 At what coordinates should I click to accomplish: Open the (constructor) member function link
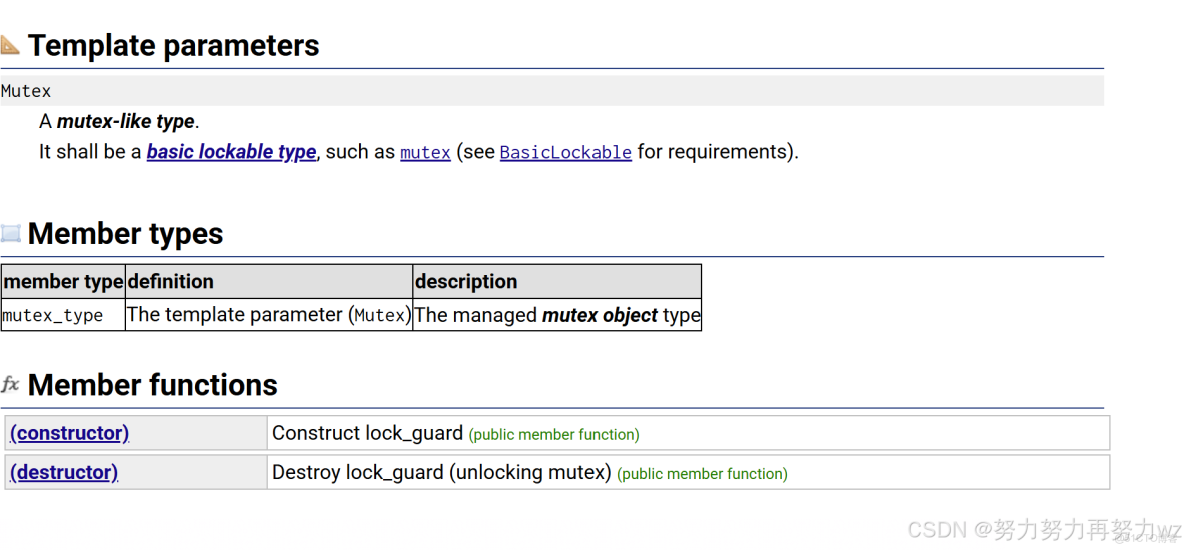(x=69, y=433)
